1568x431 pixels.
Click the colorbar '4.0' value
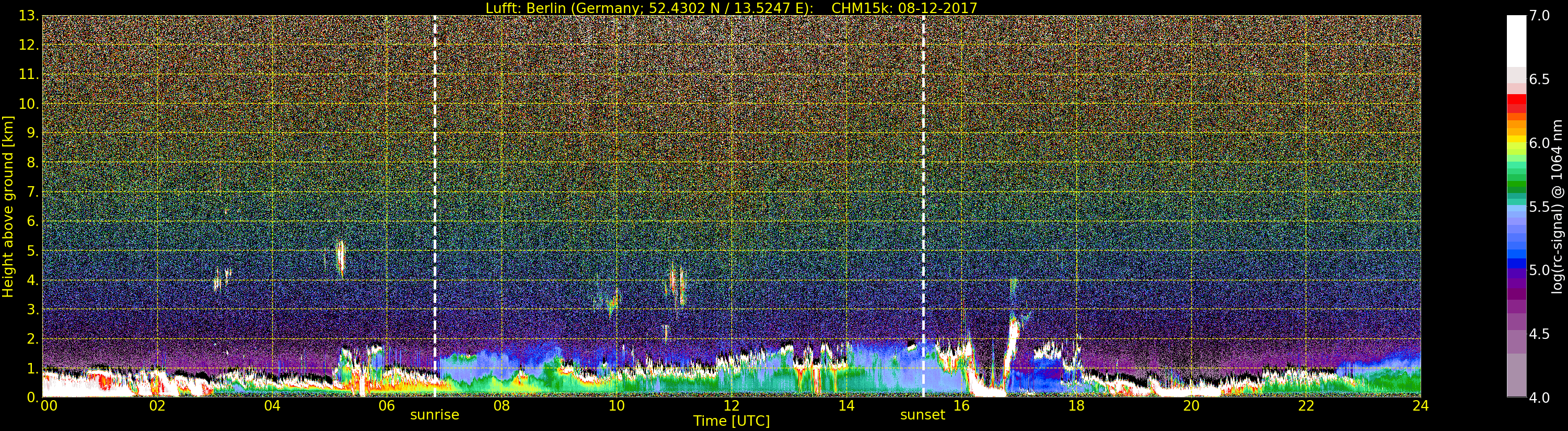click(x=1539, y=398)
